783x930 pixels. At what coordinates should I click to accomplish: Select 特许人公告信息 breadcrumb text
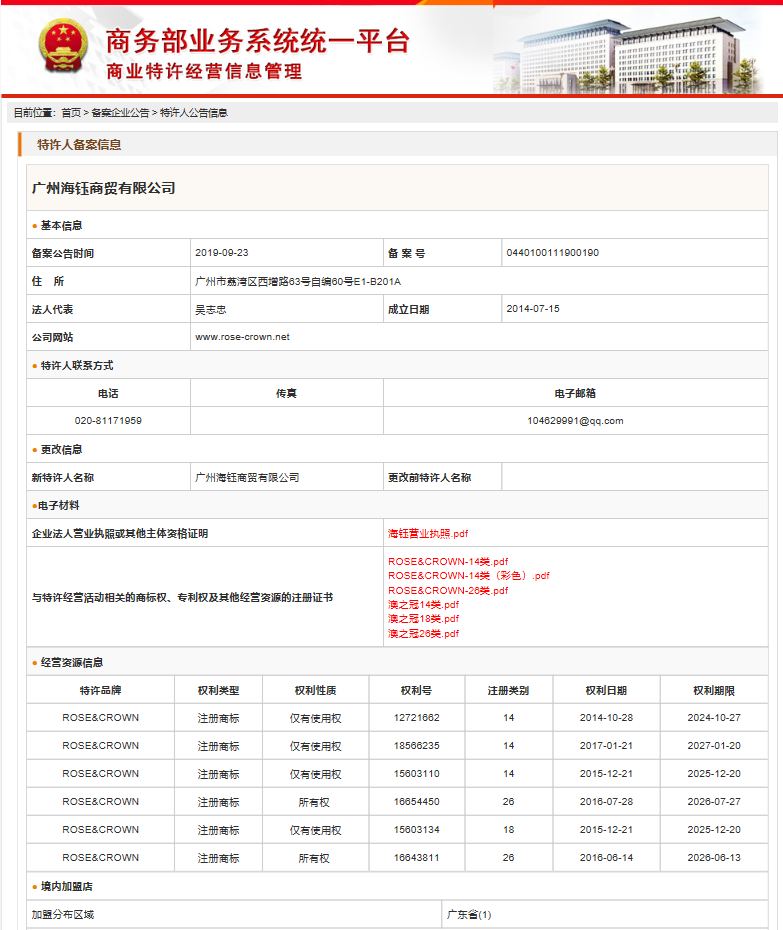tap(193, 113)
